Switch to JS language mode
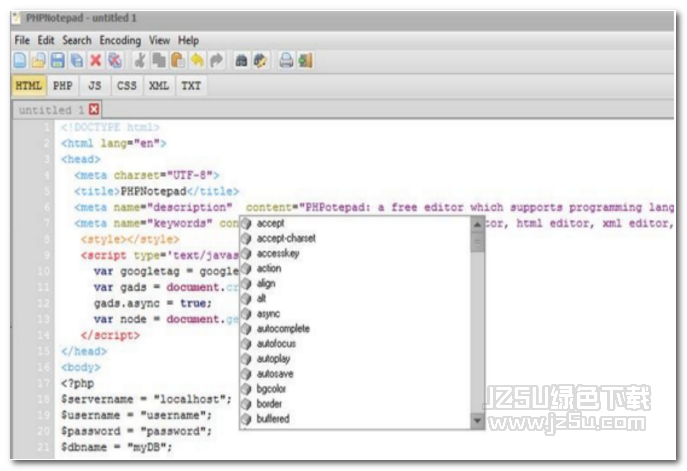The height and width of the screenshot is (471, 687). [95, 85]
